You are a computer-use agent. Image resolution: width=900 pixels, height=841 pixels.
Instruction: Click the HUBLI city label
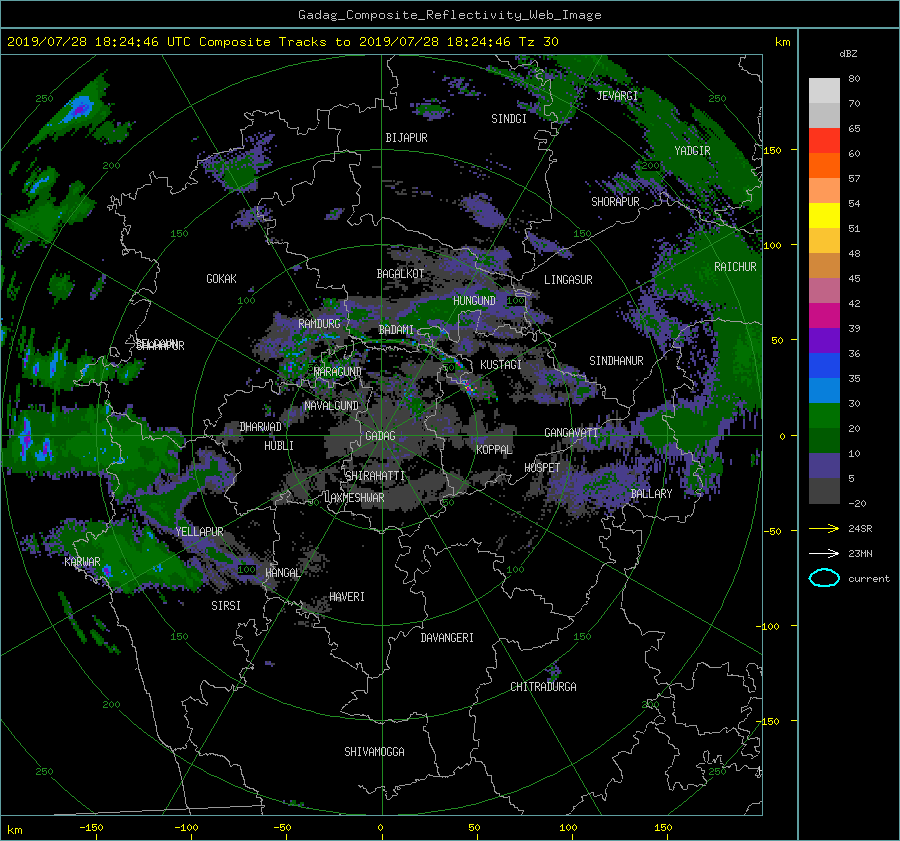tap(279, 446)
